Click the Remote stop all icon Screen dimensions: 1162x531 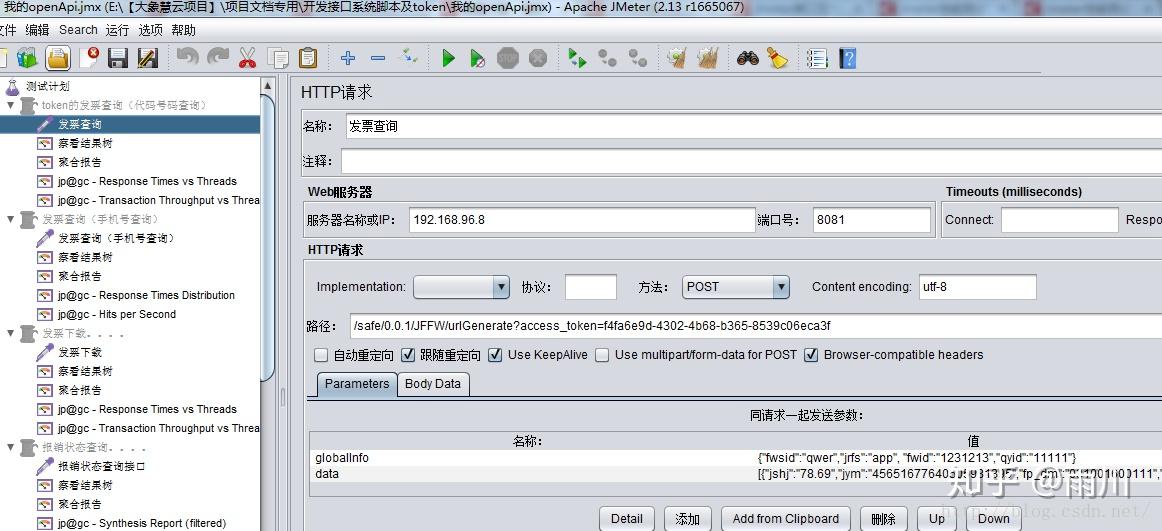click(x=608, y=58)
